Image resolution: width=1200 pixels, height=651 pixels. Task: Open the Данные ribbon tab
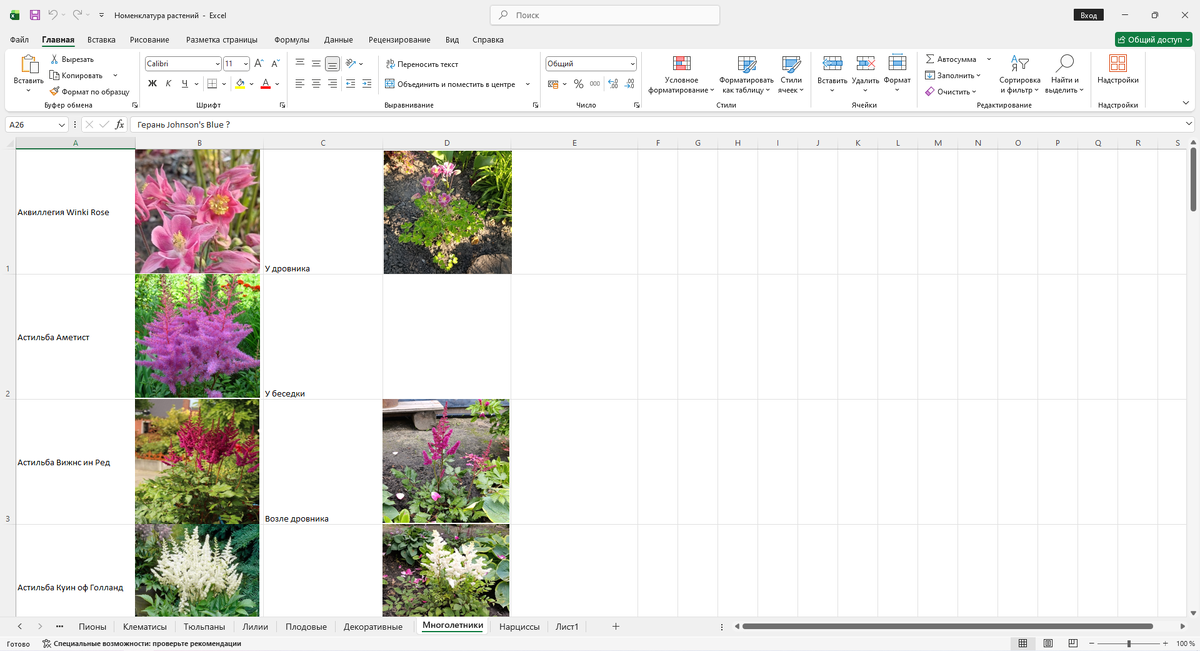pos(339,40)
